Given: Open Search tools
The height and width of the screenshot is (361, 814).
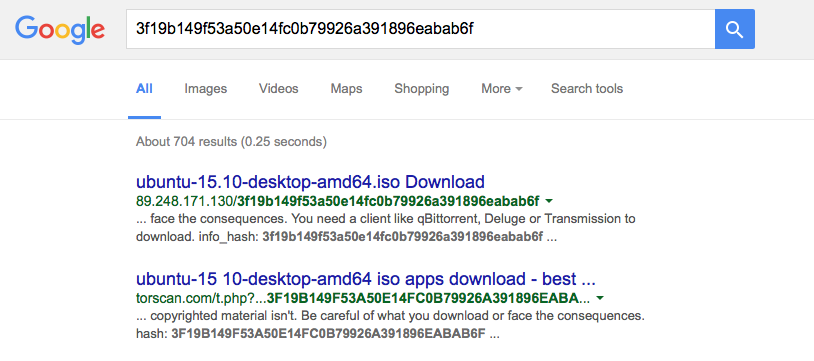Looking at the screenshot, I should [587, 89].
